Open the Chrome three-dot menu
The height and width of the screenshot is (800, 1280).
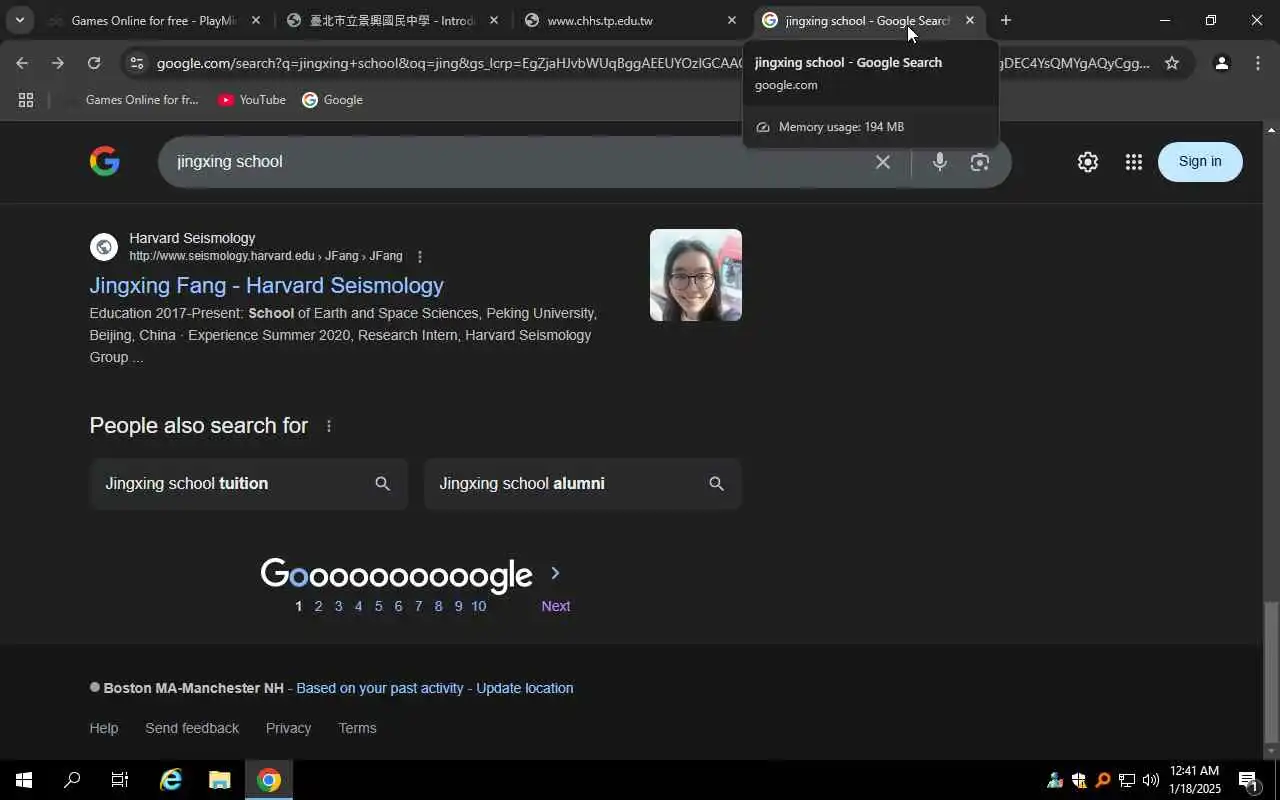[1258, 63]
